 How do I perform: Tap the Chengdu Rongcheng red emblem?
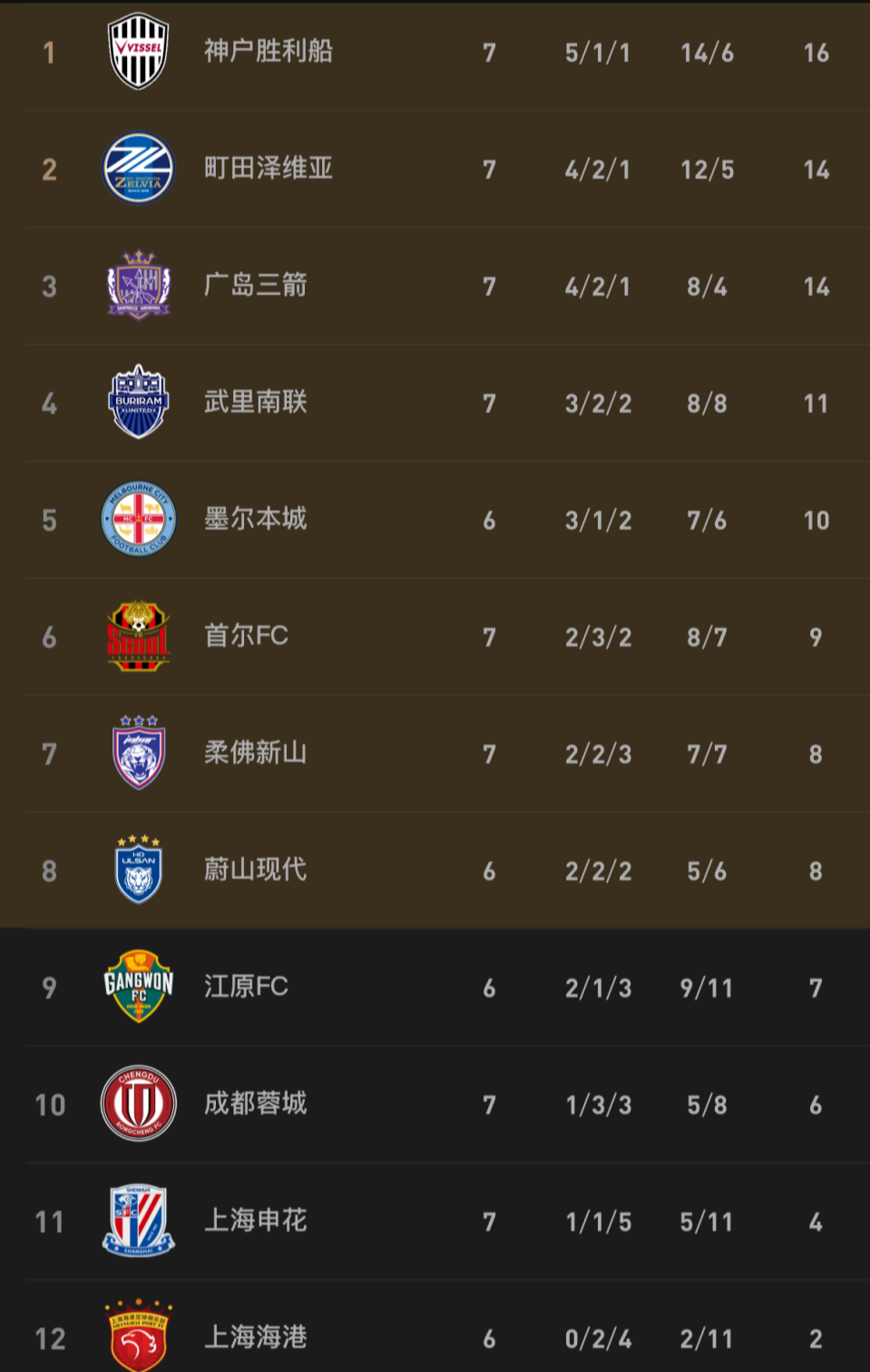pyautogui.click(x=138, y=1104)
